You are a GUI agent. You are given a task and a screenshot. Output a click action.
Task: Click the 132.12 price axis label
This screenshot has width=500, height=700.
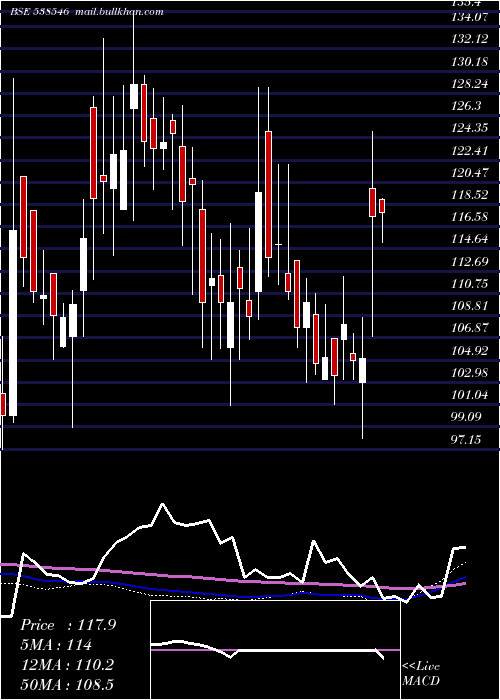pyautogui.click(x=469, y=39)
